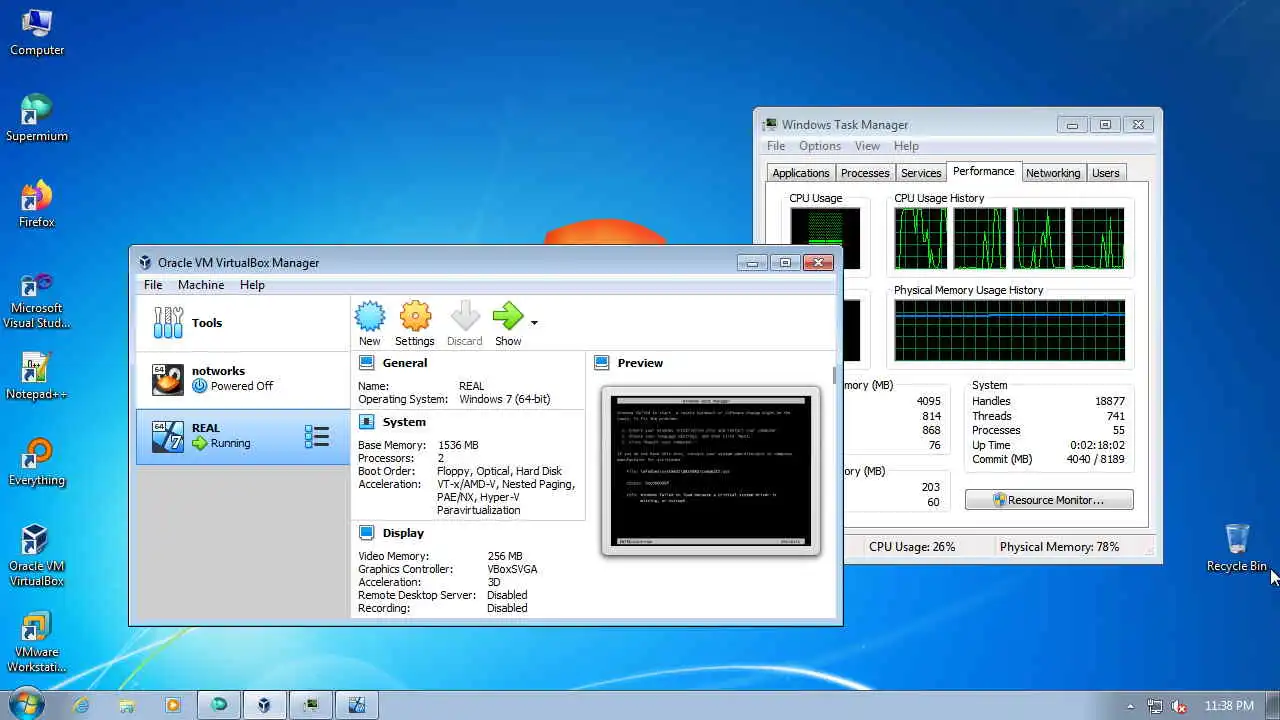1280x720 pixels.
Task: Click the General section header
Action: [405, 363]
